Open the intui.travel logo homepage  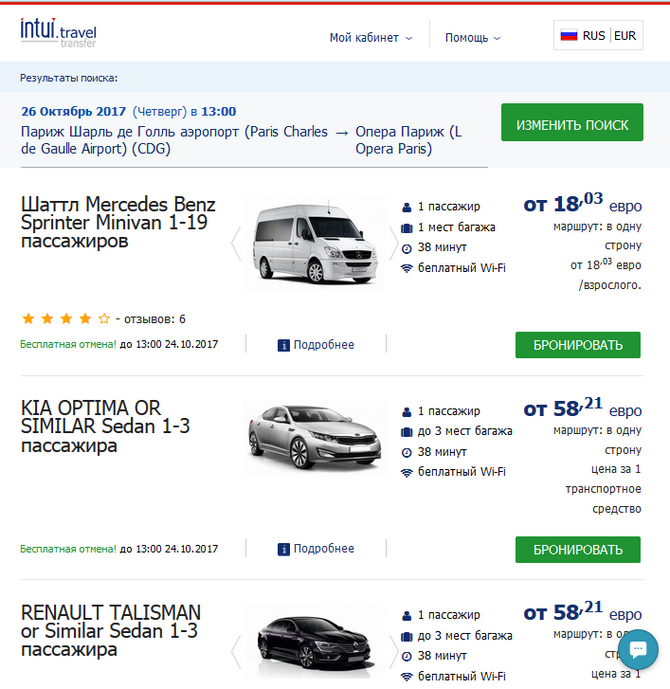(58, 33)
